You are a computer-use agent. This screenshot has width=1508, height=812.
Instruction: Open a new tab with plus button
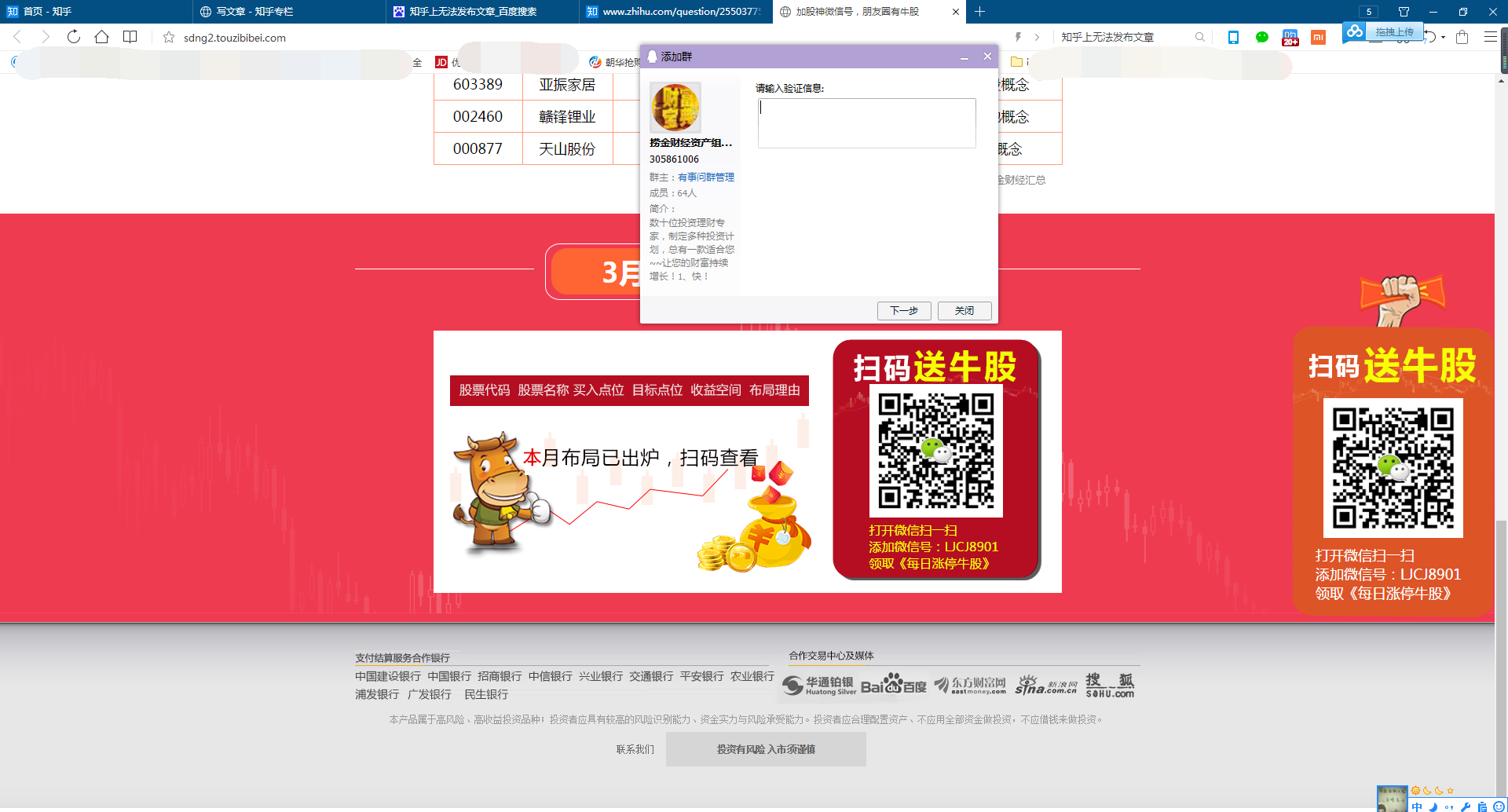[x=979, y=12]
